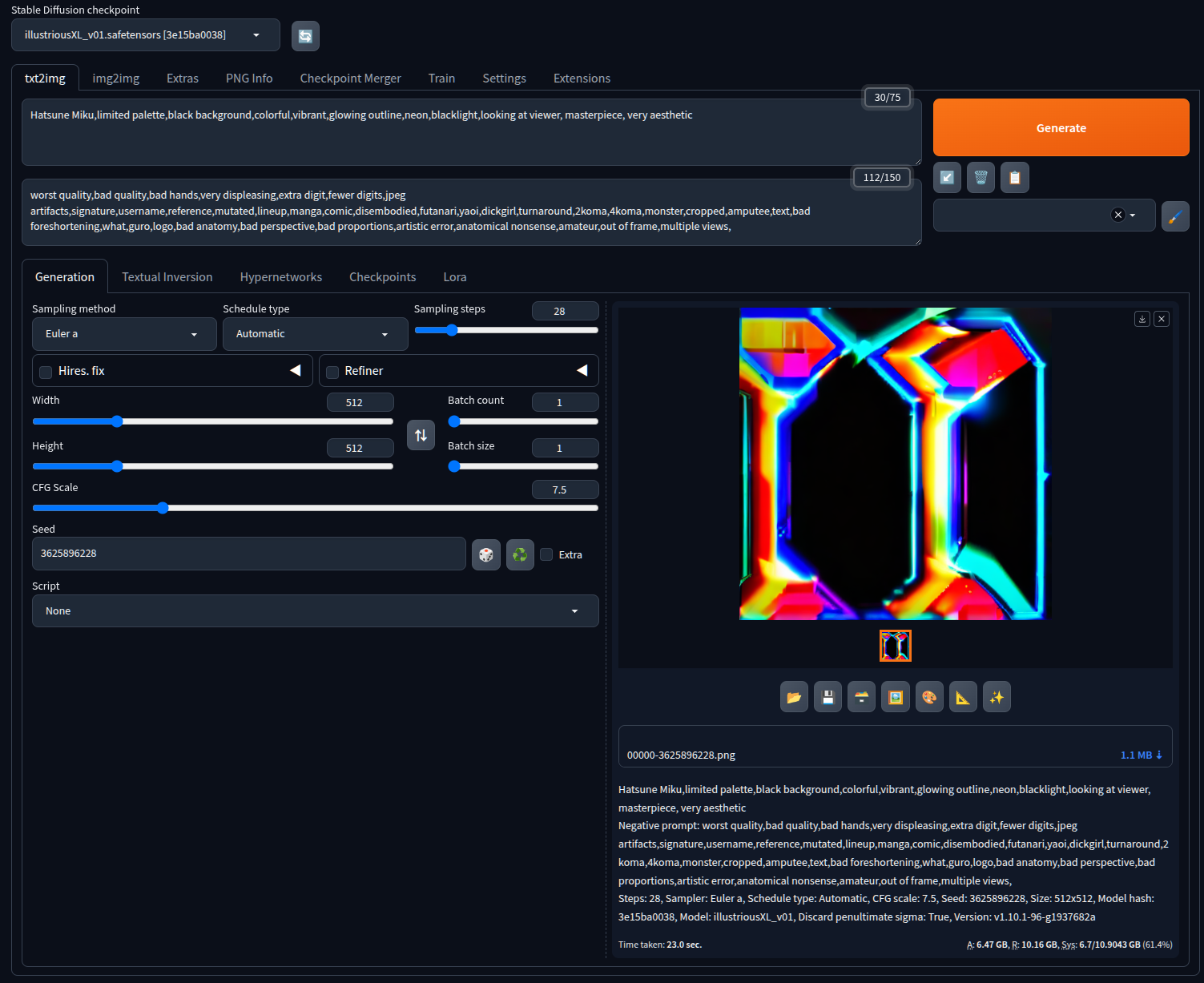Select the Generation sub-tab

click(65, 277)
